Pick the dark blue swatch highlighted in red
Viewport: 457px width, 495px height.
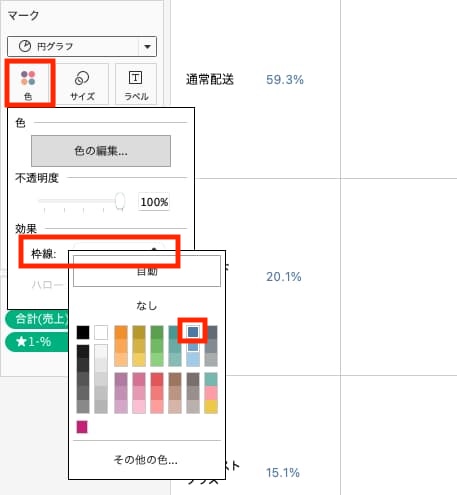(193, 332)
